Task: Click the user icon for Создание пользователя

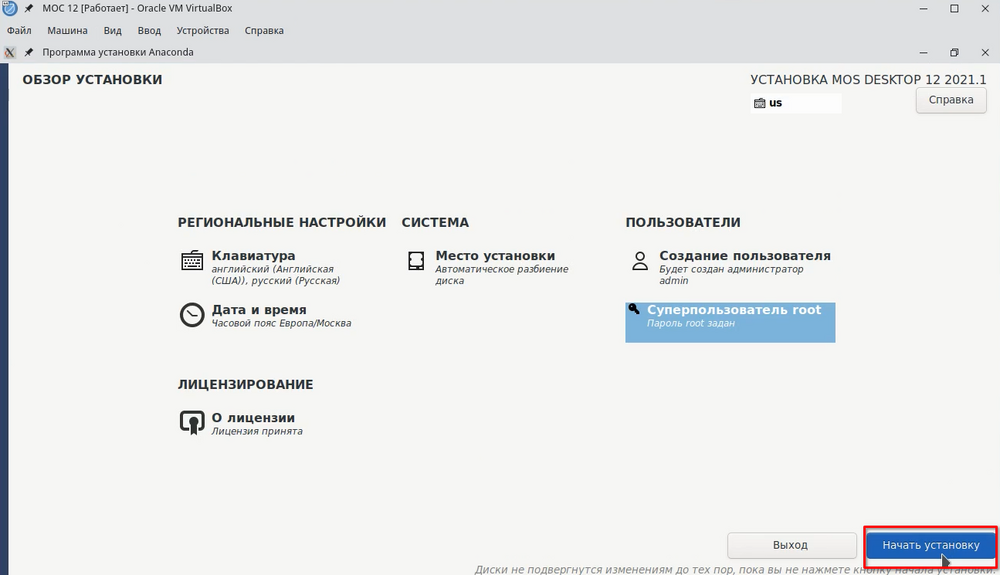Action: pyautogui.click(x=640, y=261)
